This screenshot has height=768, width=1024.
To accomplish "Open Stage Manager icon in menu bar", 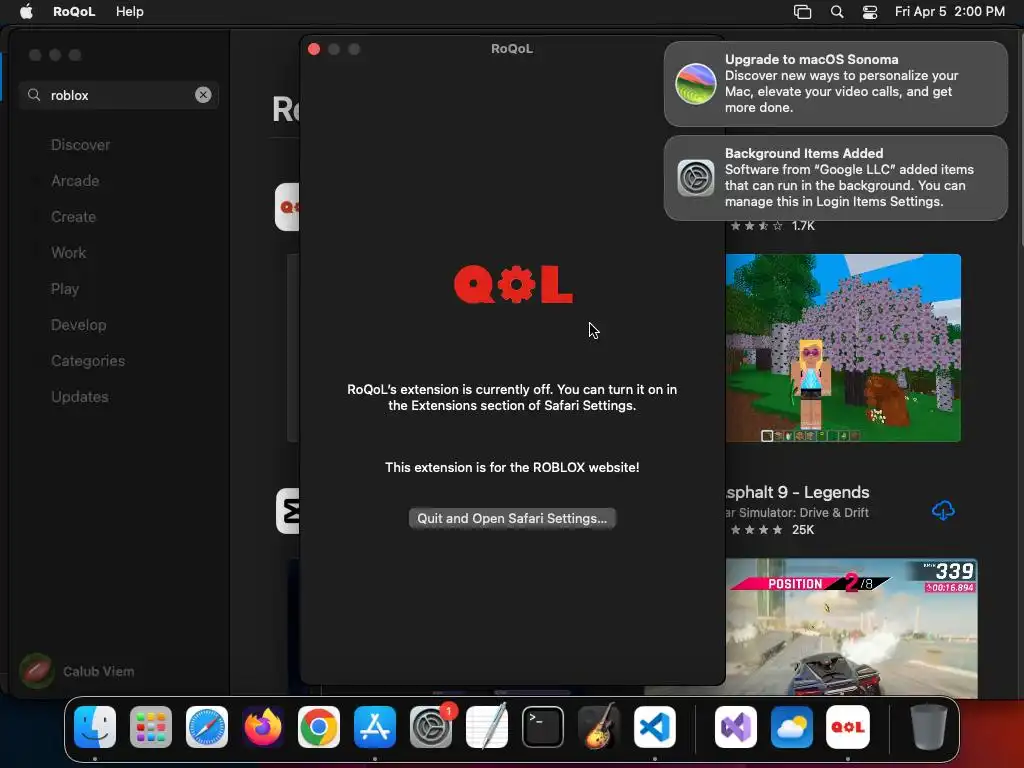I will point(802,12).
